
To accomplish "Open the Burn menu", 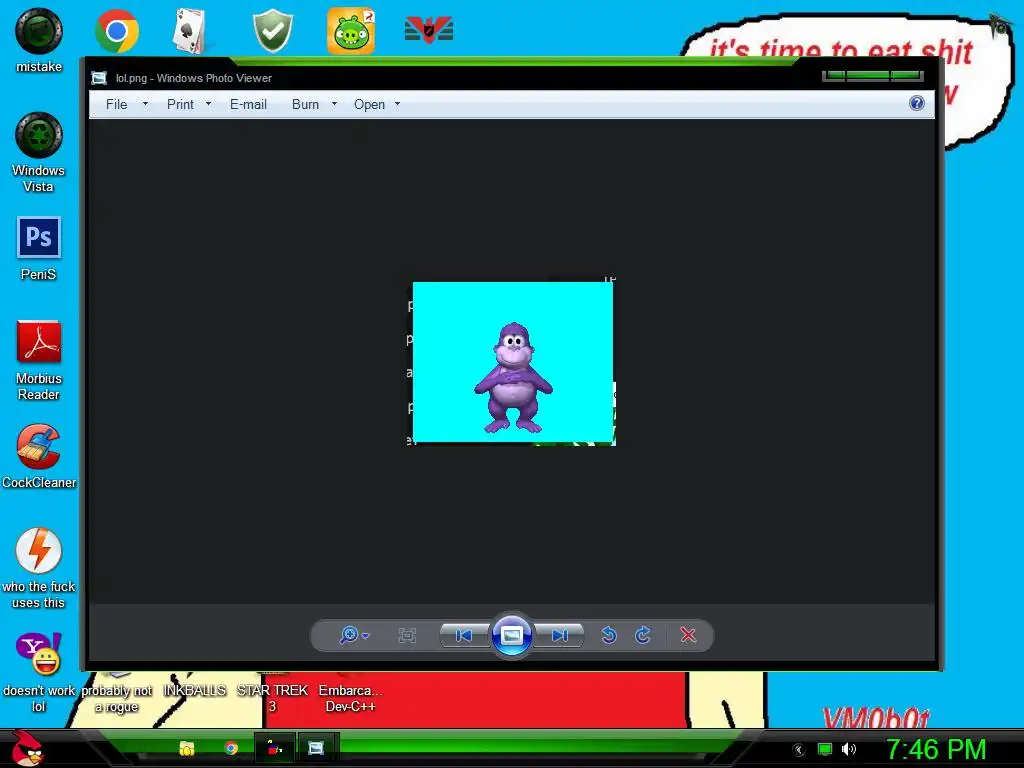I will [306, 104].
